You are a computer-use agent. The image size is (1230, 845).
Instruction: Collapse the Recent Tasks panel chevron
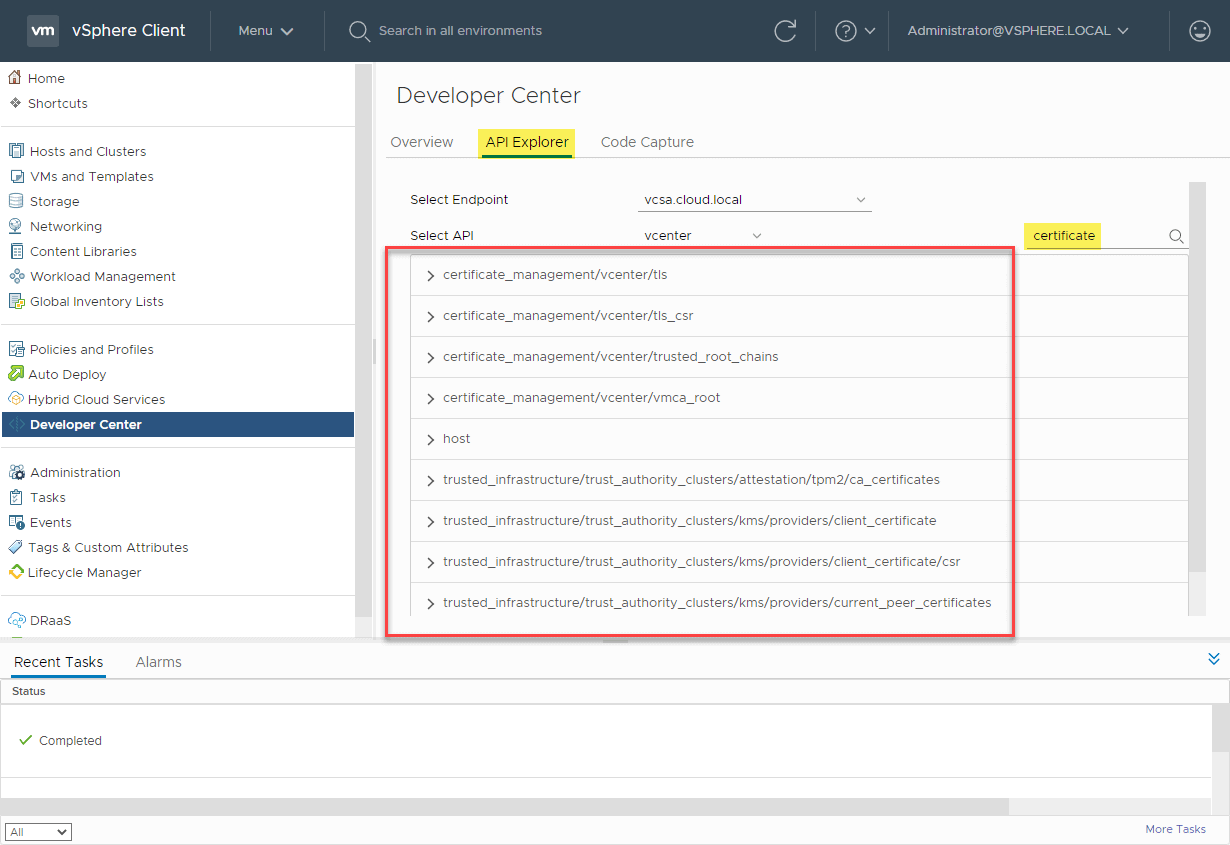1214,659
